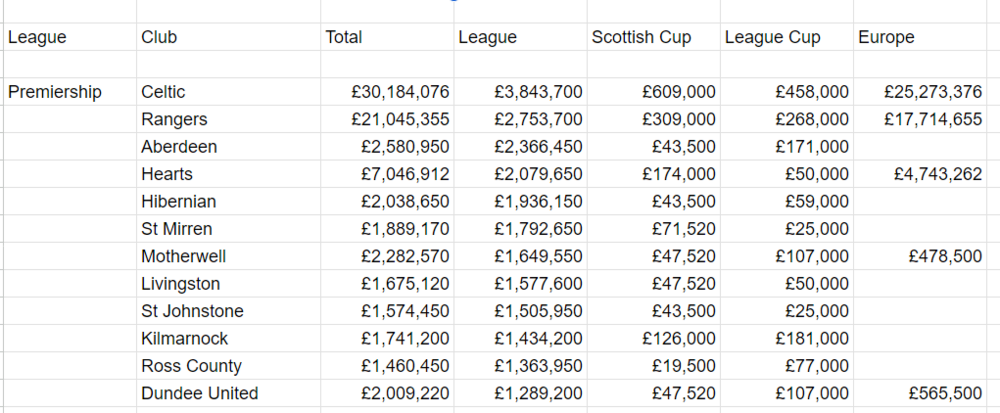Viewport: 1000px width, 413px height.
Task: Click the Celtic club cell
Action: [164, 92]
